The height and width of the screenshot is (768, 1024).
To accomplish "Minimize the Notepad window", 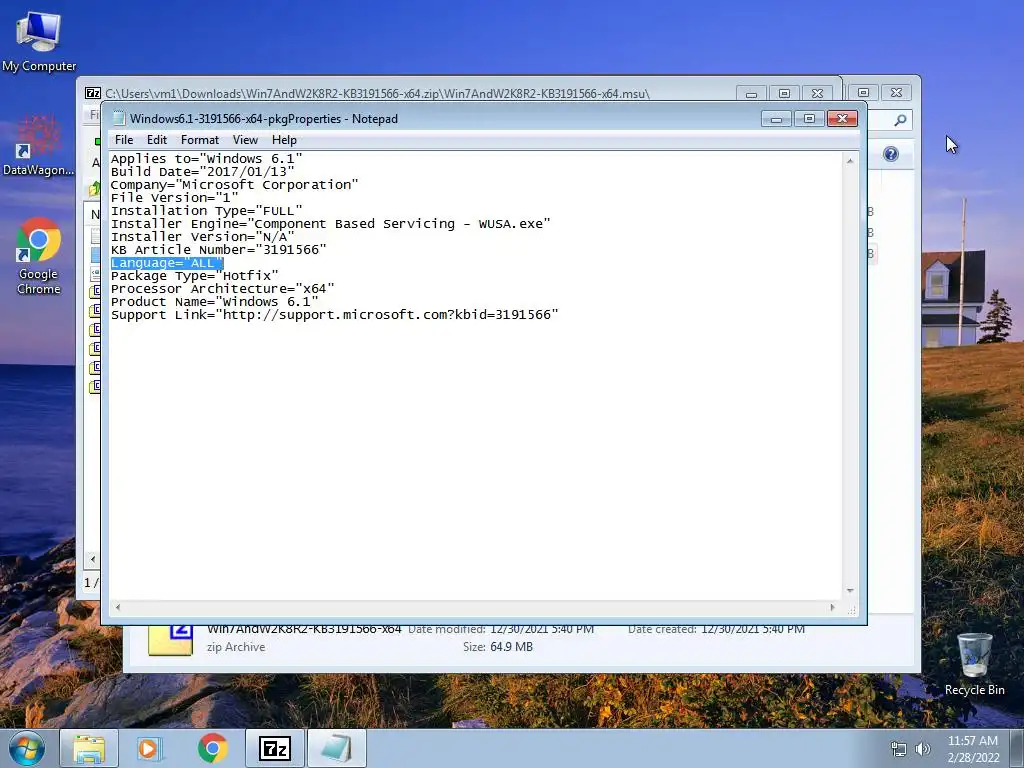I will pos(776,119).
